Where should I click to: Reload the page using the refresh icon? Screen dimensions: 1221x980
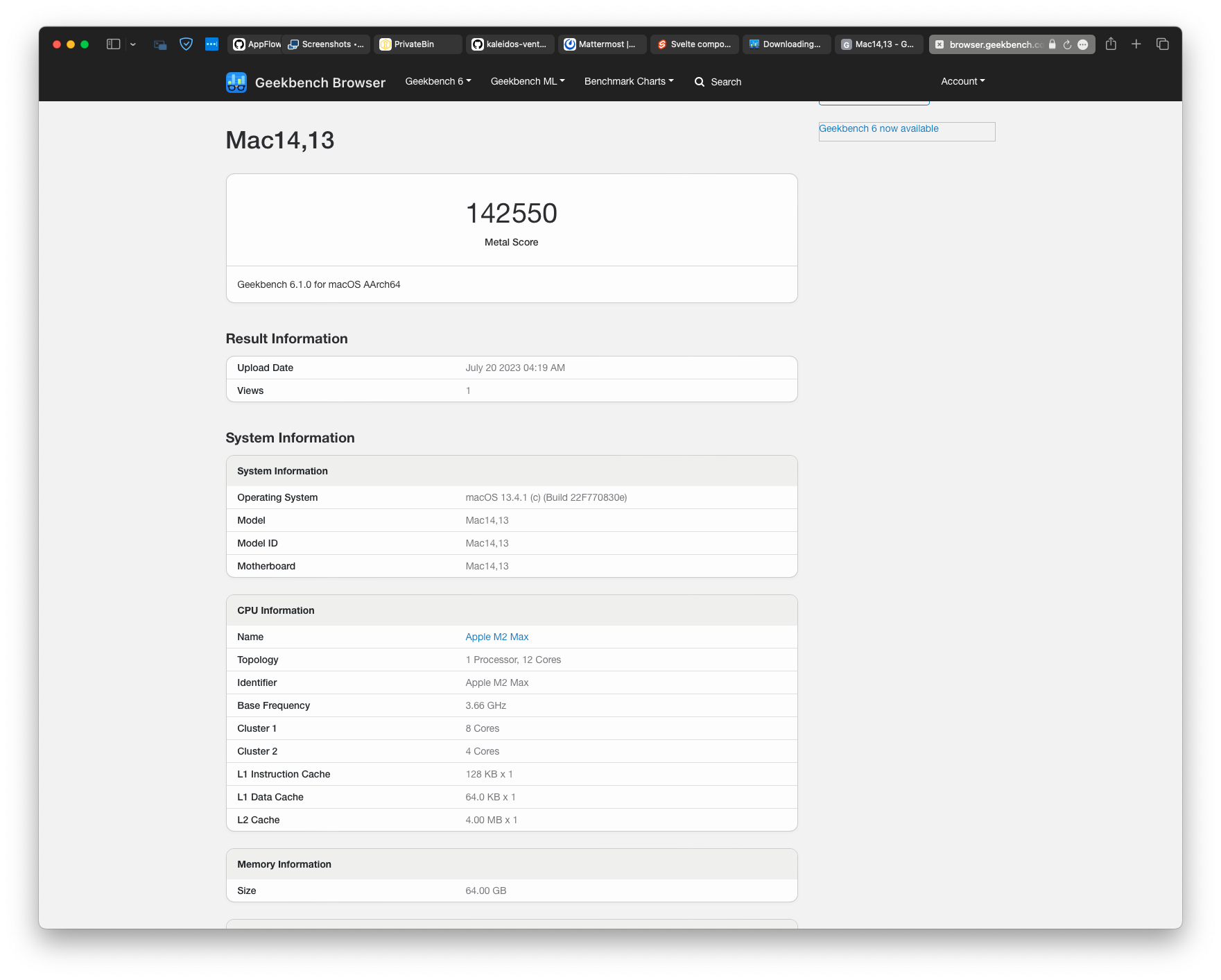pyautogui.click(x=1067, y=44)
